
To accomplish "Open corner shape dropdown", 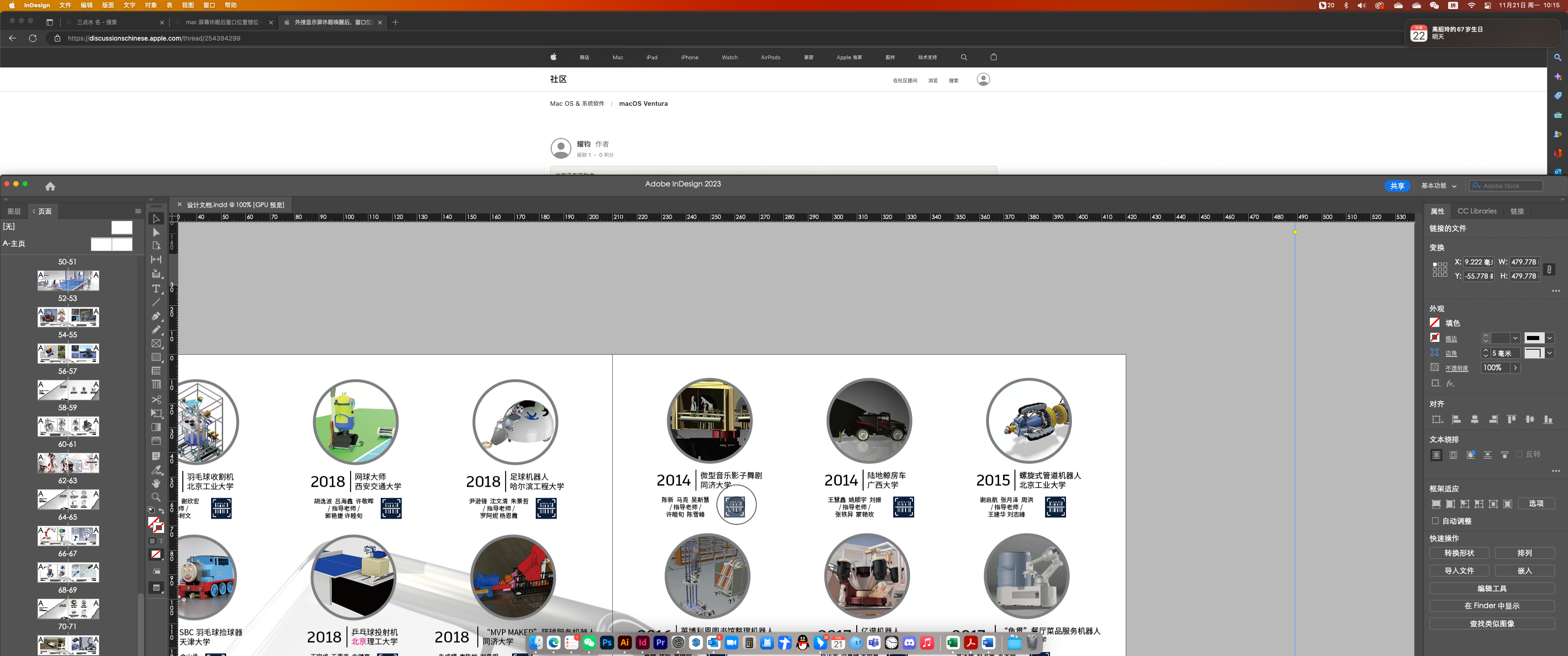I will click(x=1550, y=353).
